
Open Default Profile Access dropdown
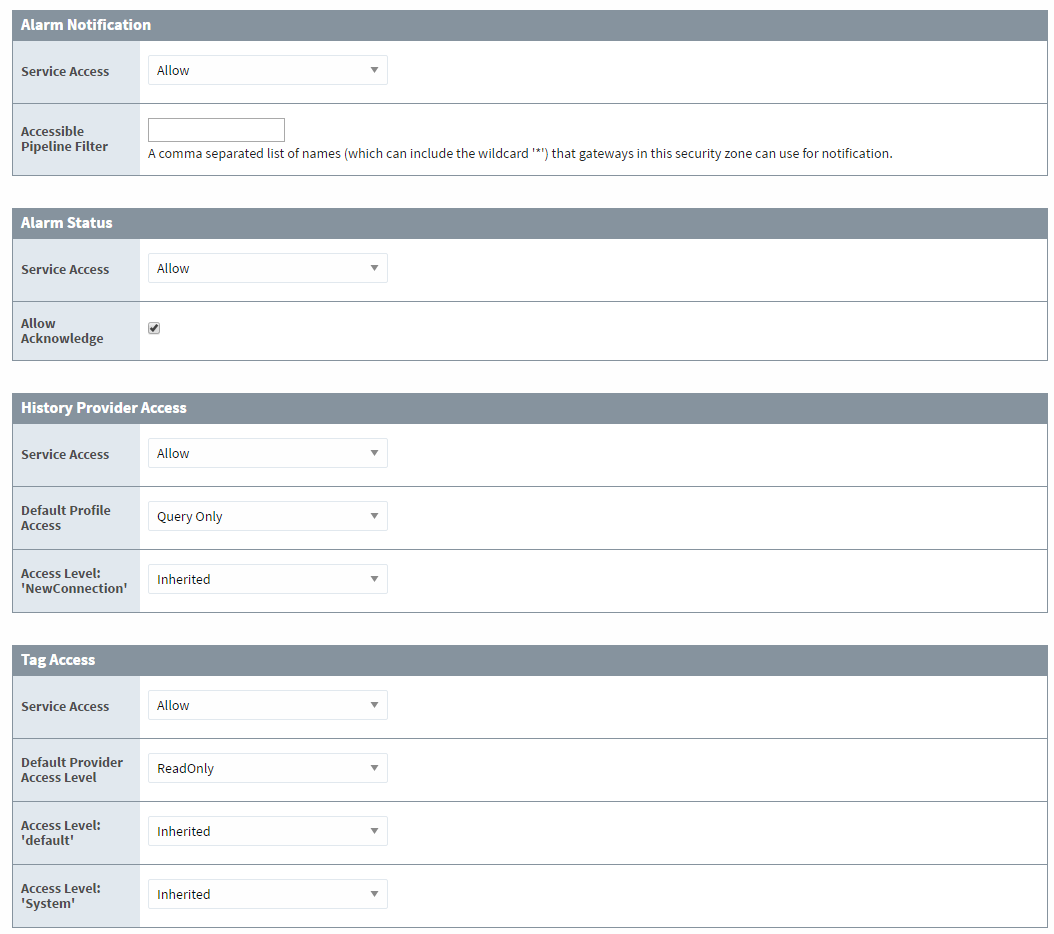[x=267, y=517]
